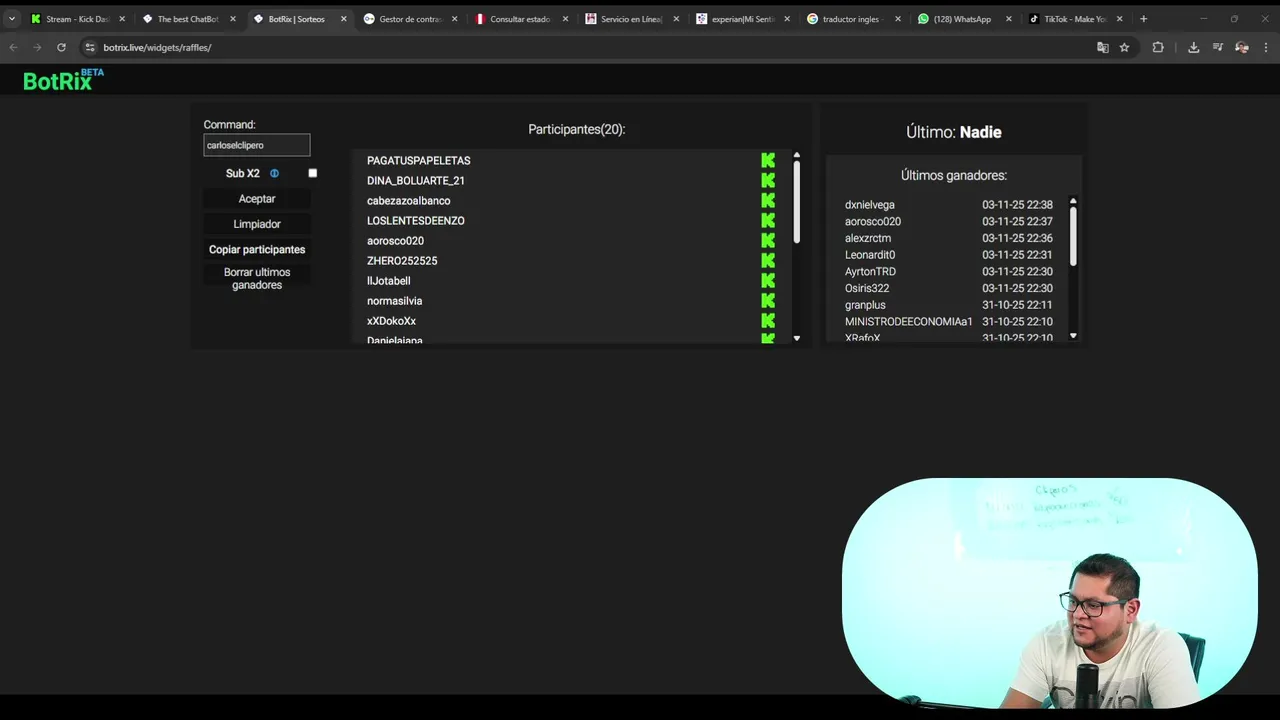
Task: Go back using the browser back arrow
Action: 13,47
